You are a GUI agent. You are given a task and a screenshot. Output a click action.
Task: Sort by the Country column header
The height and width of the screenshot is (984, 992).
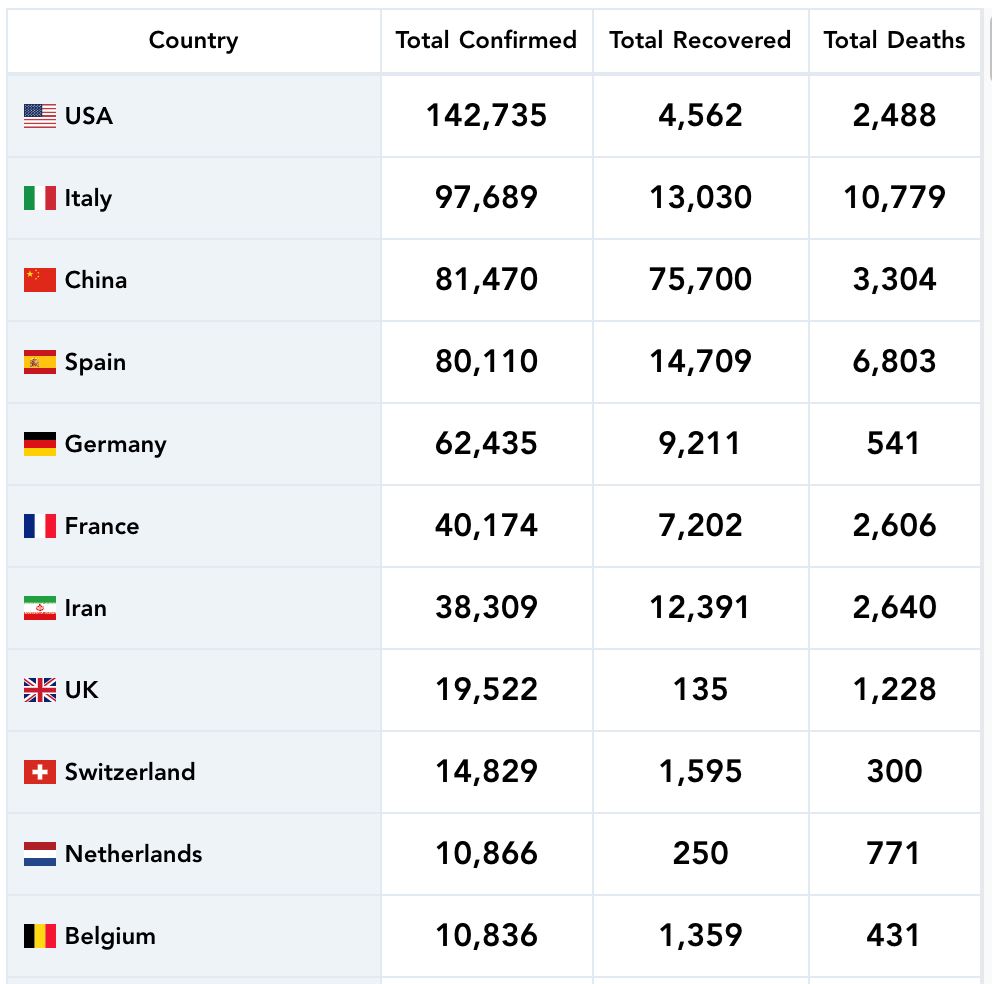(193, 41)
